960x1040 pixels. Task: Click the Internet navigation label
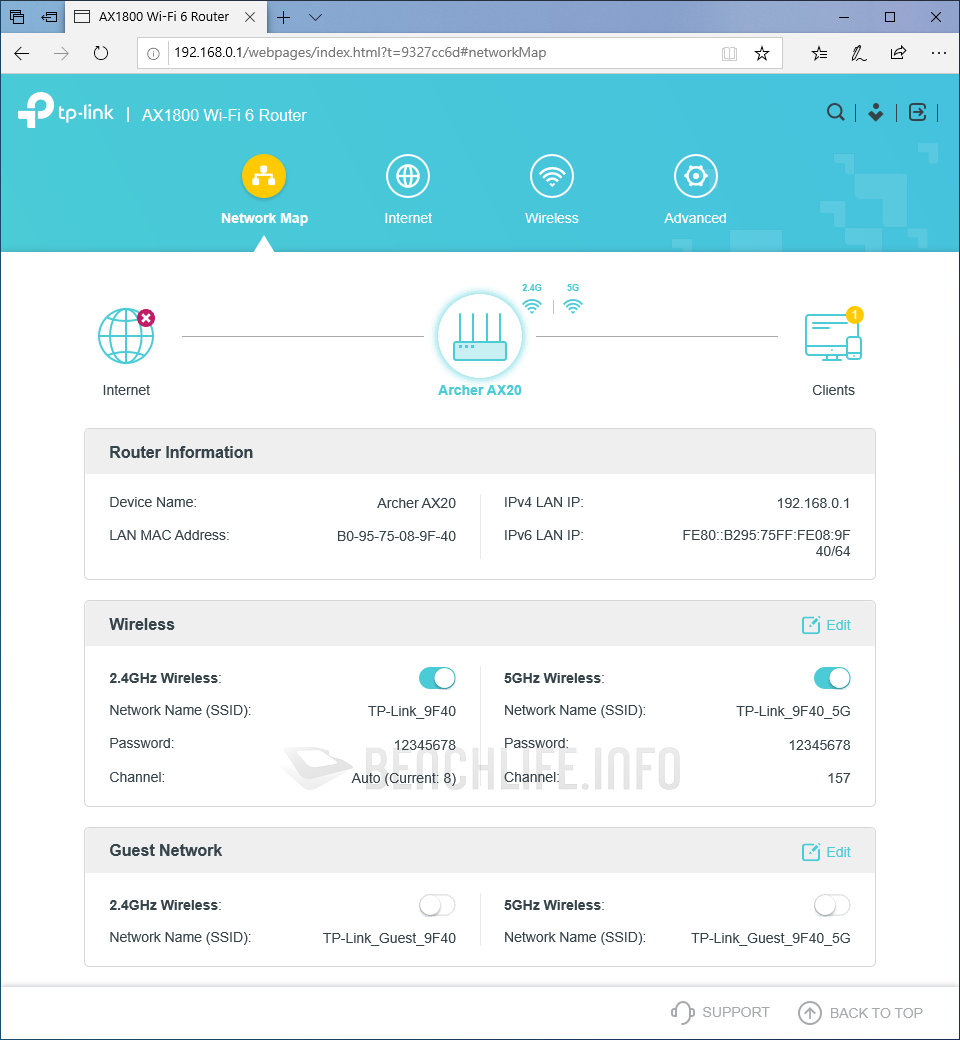(408, 218)
